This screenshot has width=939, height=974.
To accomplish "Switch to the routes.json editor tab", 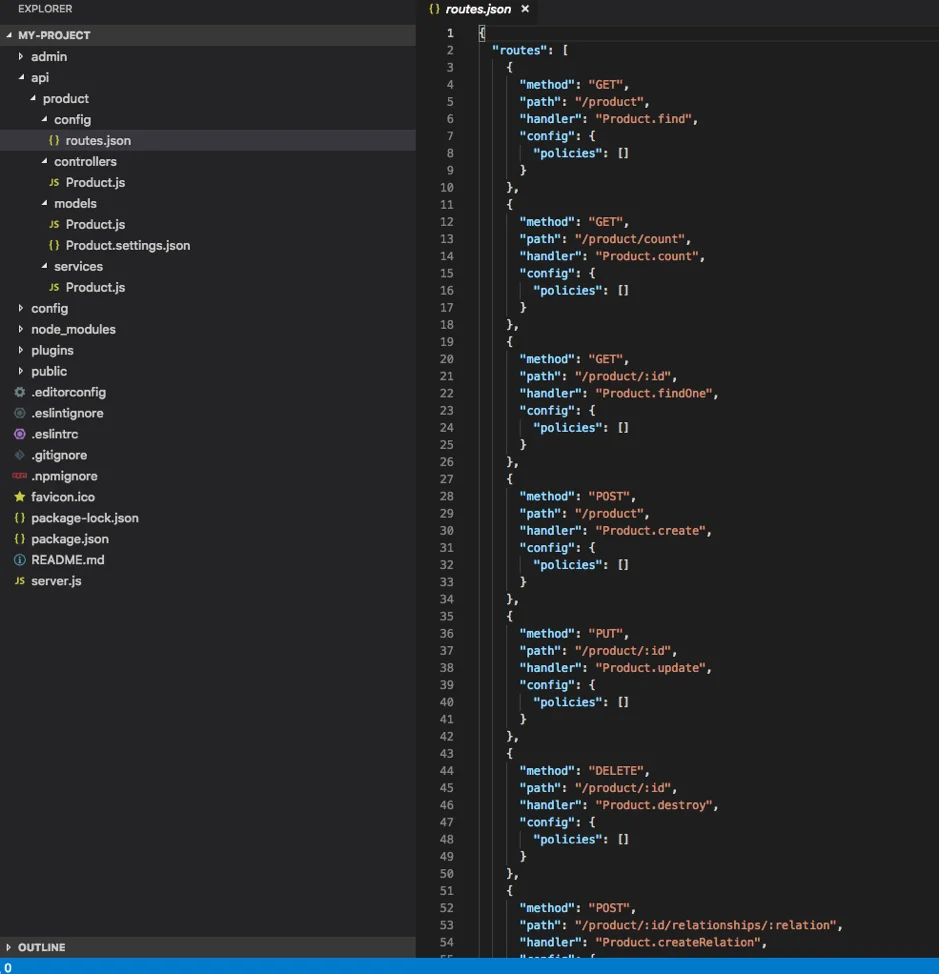I will (x=478, y=9).
